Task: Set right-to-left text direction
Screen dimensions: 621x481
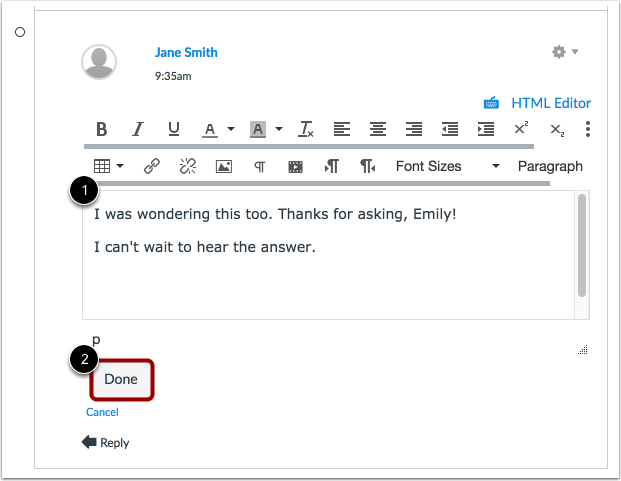Action: point(368,166)
